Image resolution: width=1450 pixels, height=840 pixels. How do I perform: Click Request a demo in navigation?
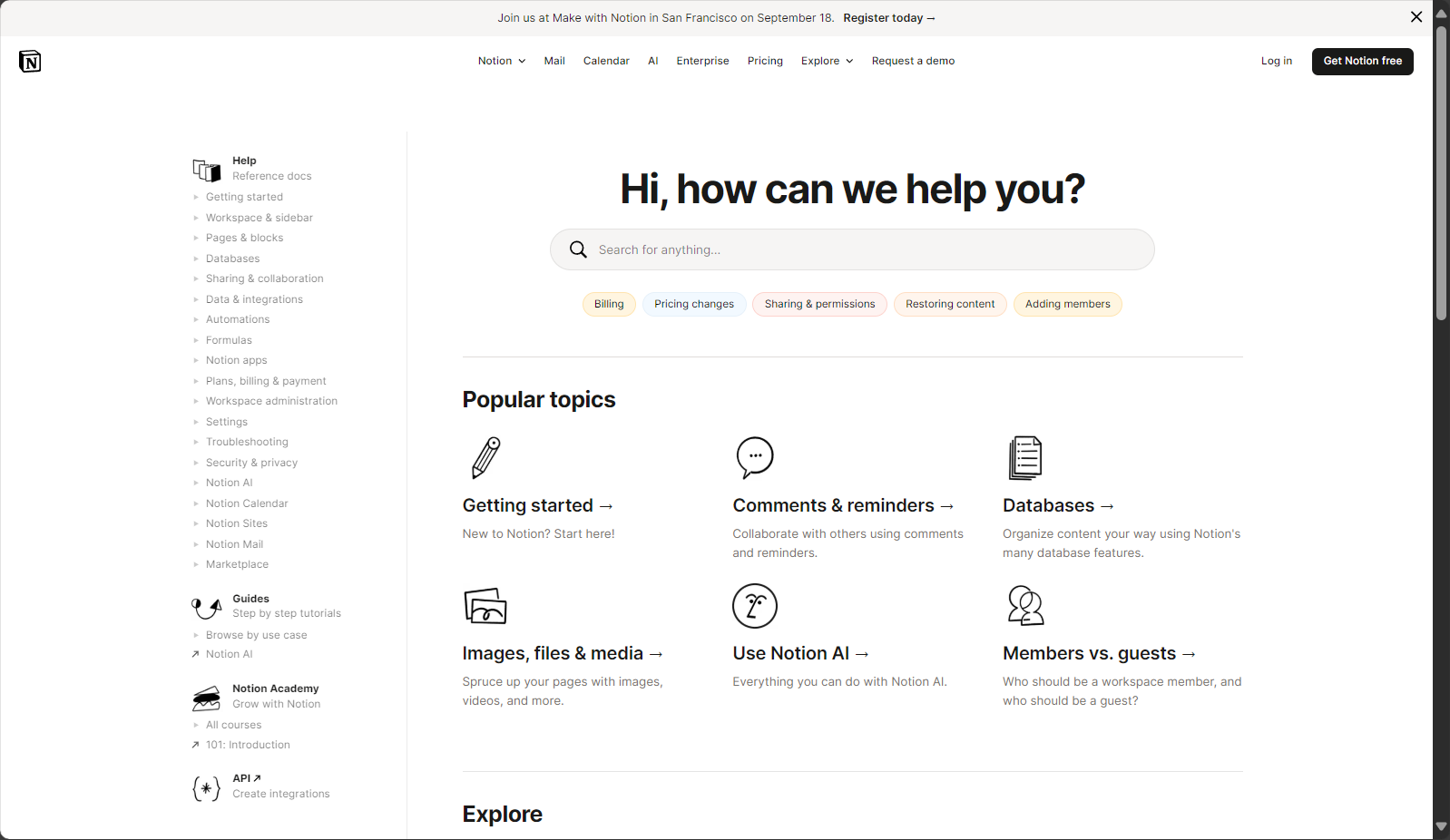(x=913, y=61)
